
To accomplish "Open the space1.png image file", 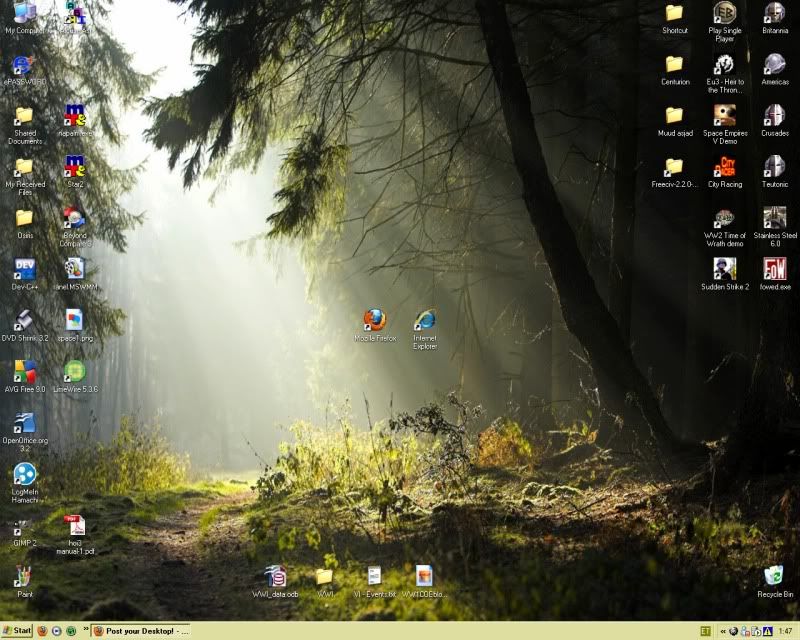I will coord(75,326).
